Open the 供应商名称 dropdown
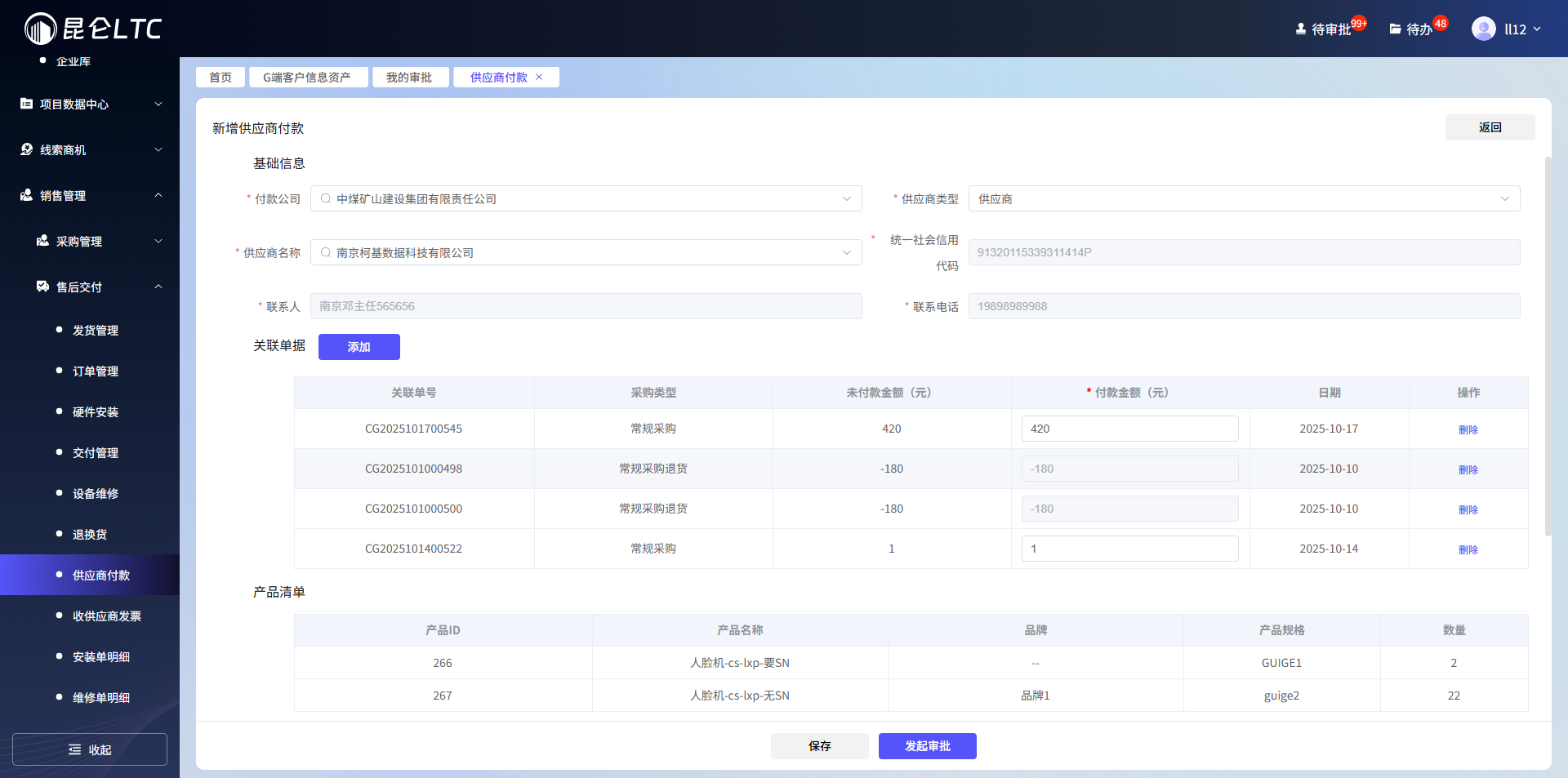 pos(847,252)
